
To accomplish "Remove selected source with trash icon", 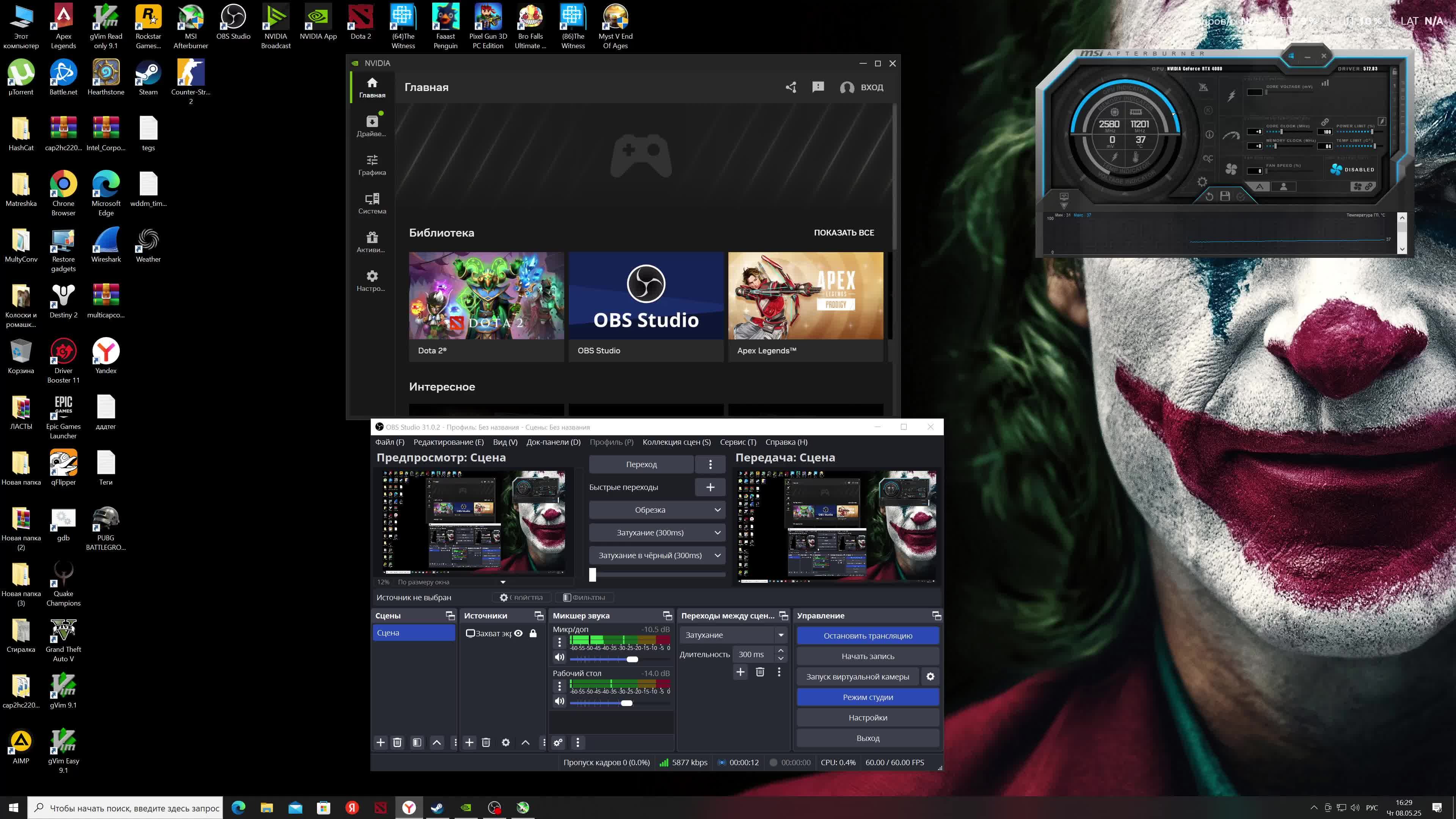I will point(486,743).
